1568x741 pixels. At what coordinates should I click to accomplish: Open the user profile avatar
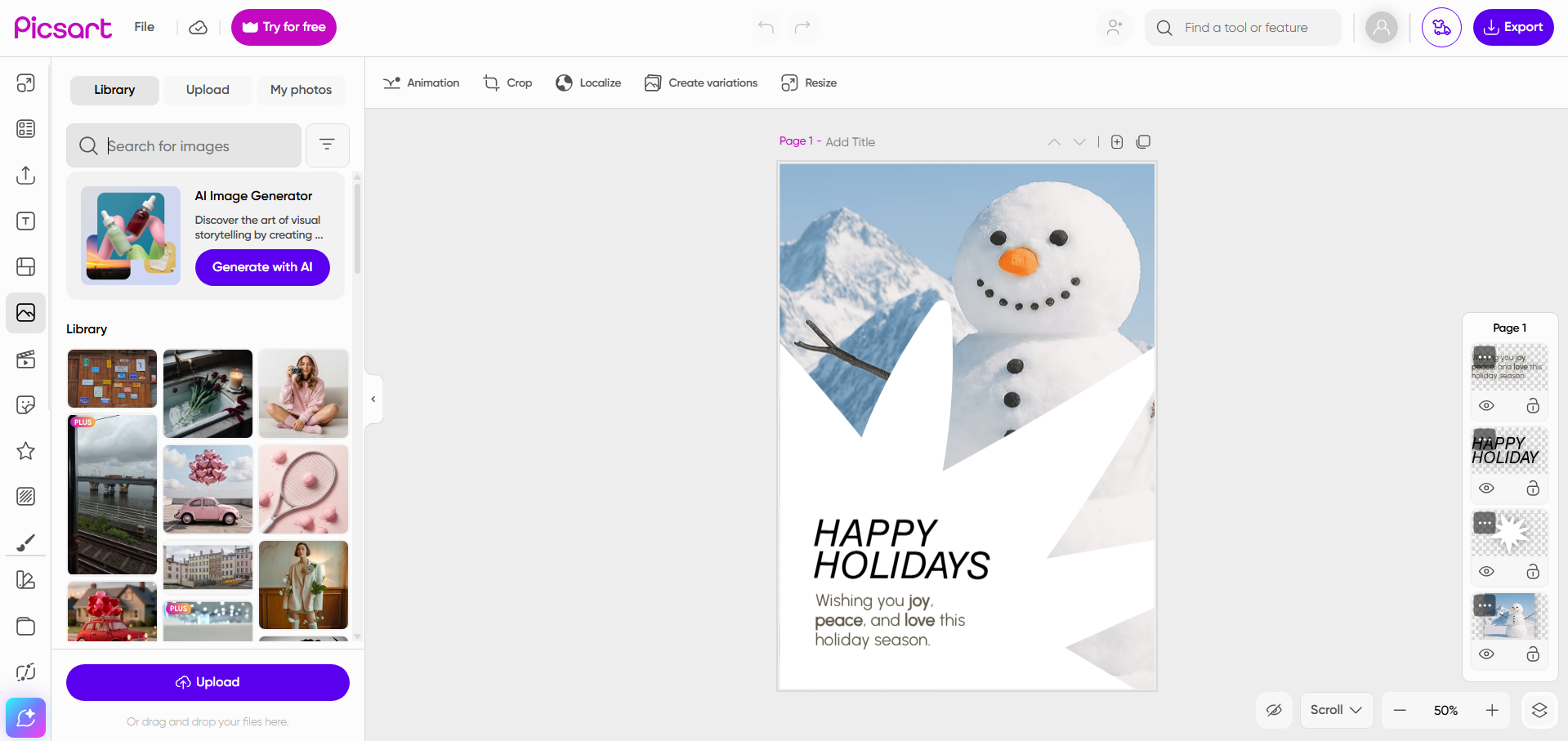pyautogui.click(x=1381, y=28)
